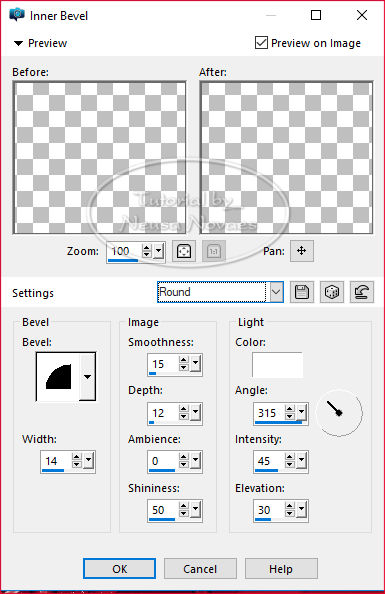385x594 pixels.
Task: Click the Shininess value field 50
Action: tap(163, 510)
